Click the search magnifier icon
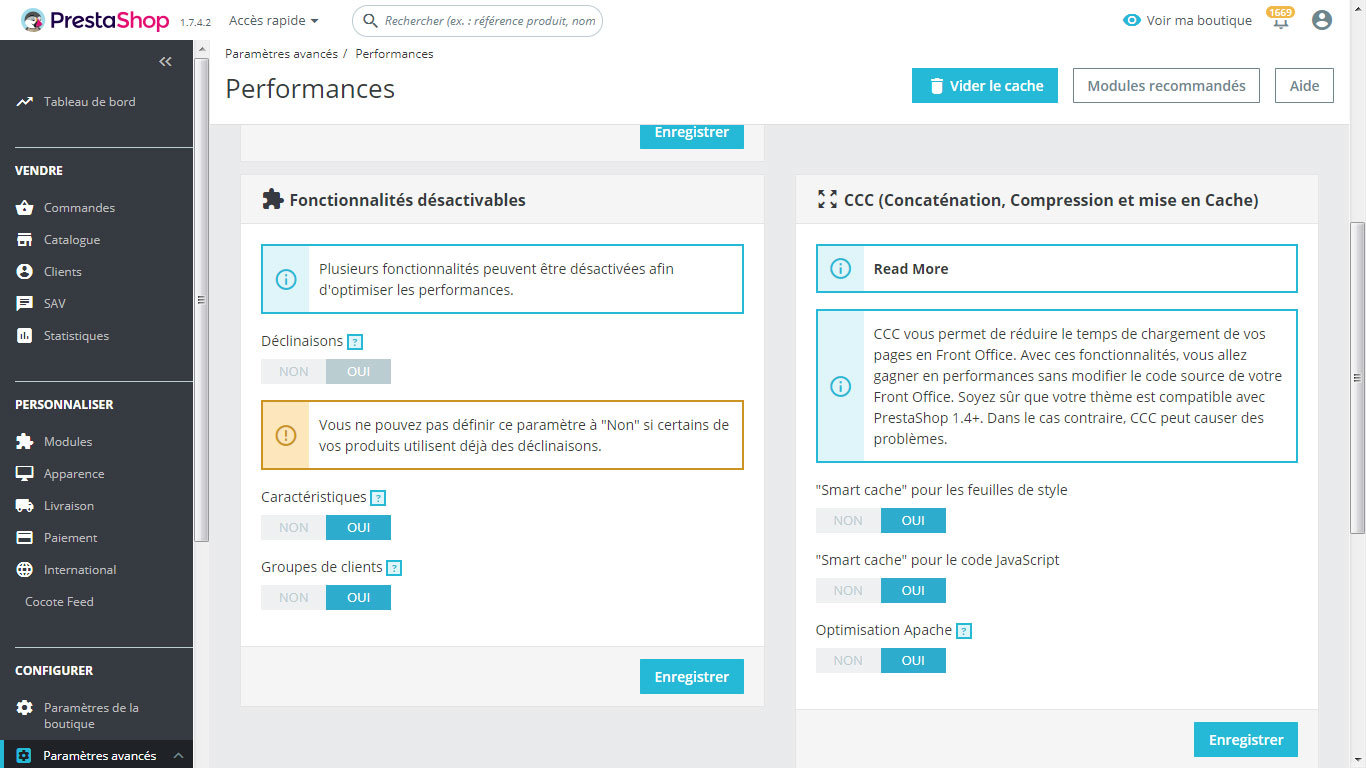 click(x=370, y=21)
